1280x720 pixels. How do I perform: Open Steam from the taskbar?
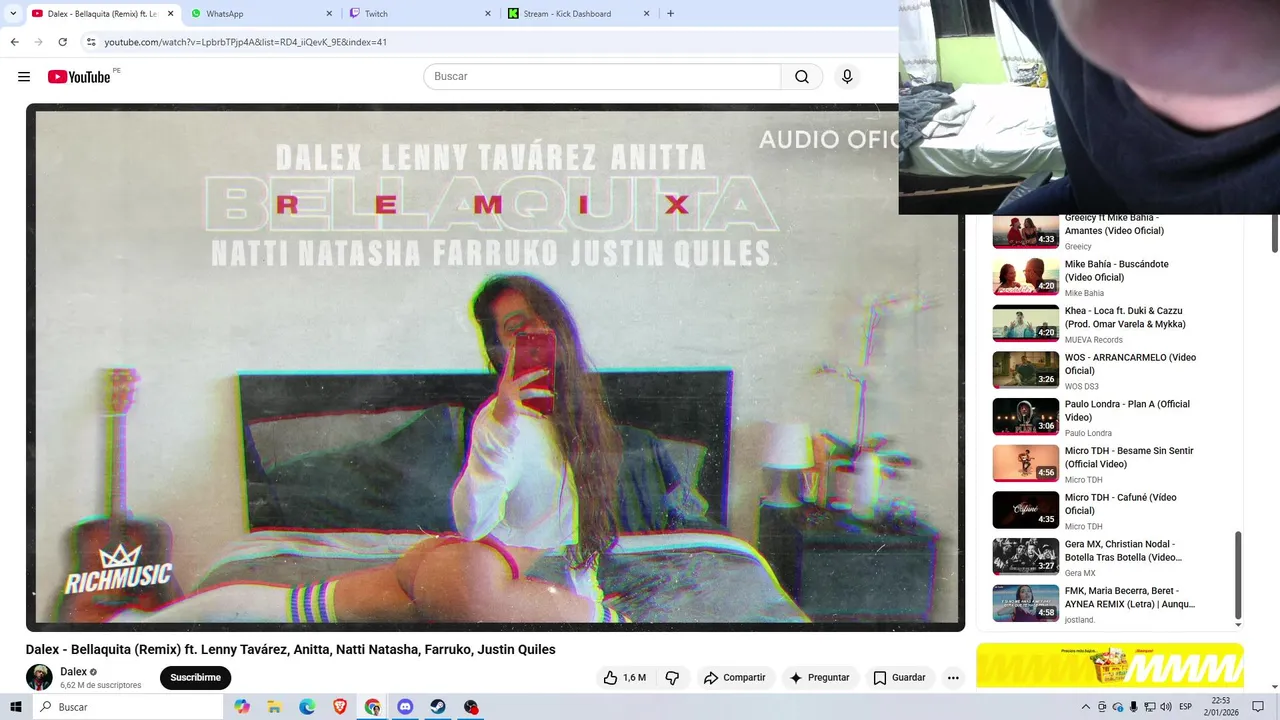click(438, 707)
